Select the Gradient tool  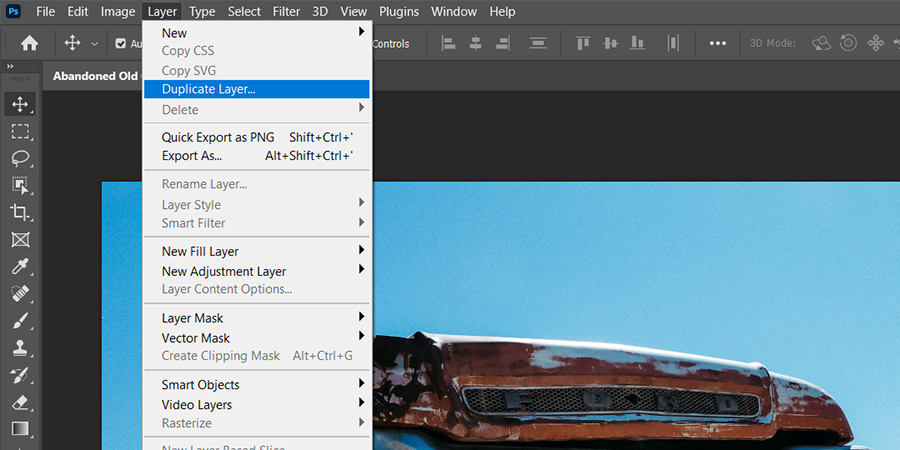[x=20, y=429]
